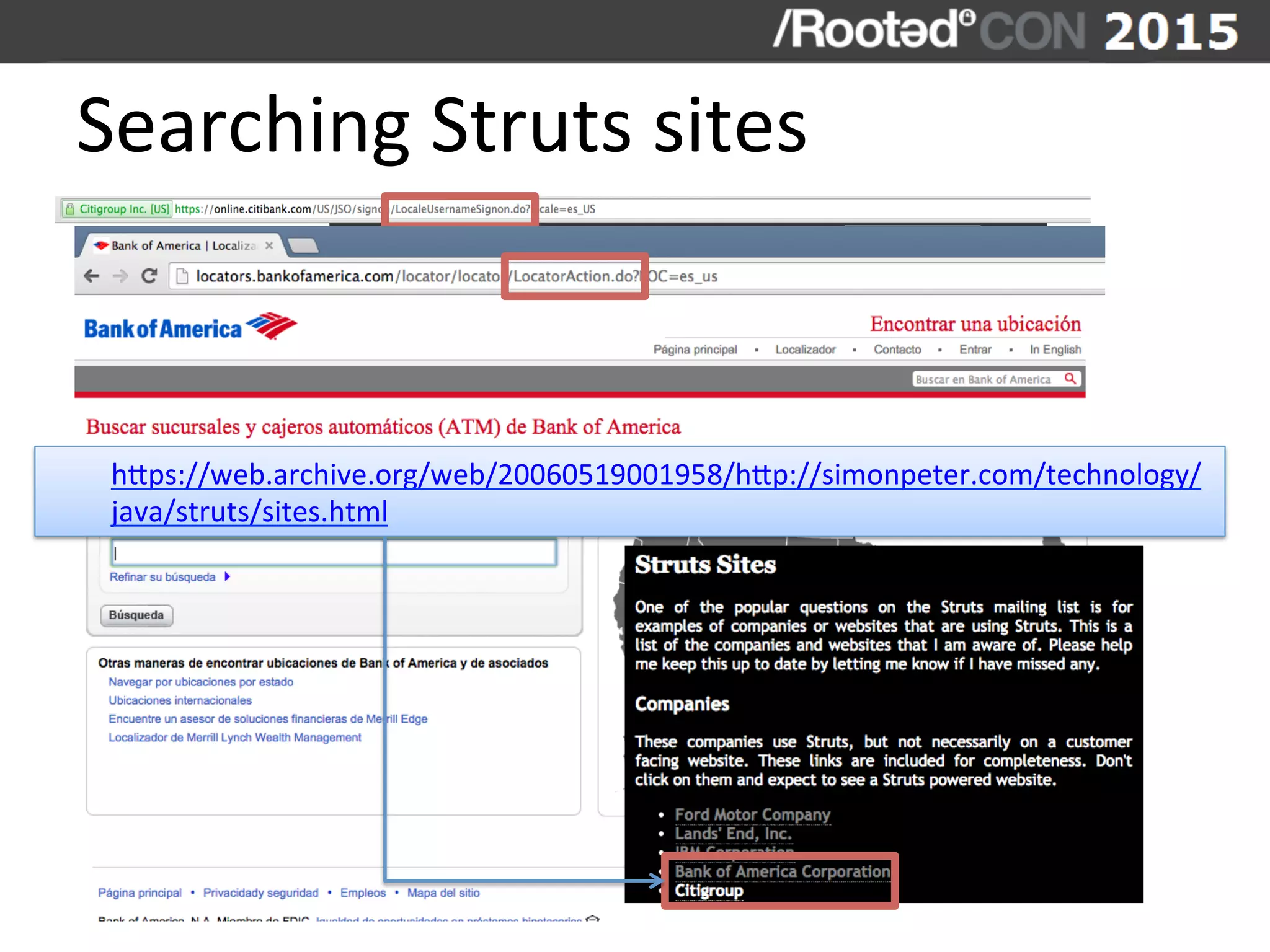Select the Bank of America | Localiza tab
The height and width of the screenshot is (952, 1270).
[184, 245]
